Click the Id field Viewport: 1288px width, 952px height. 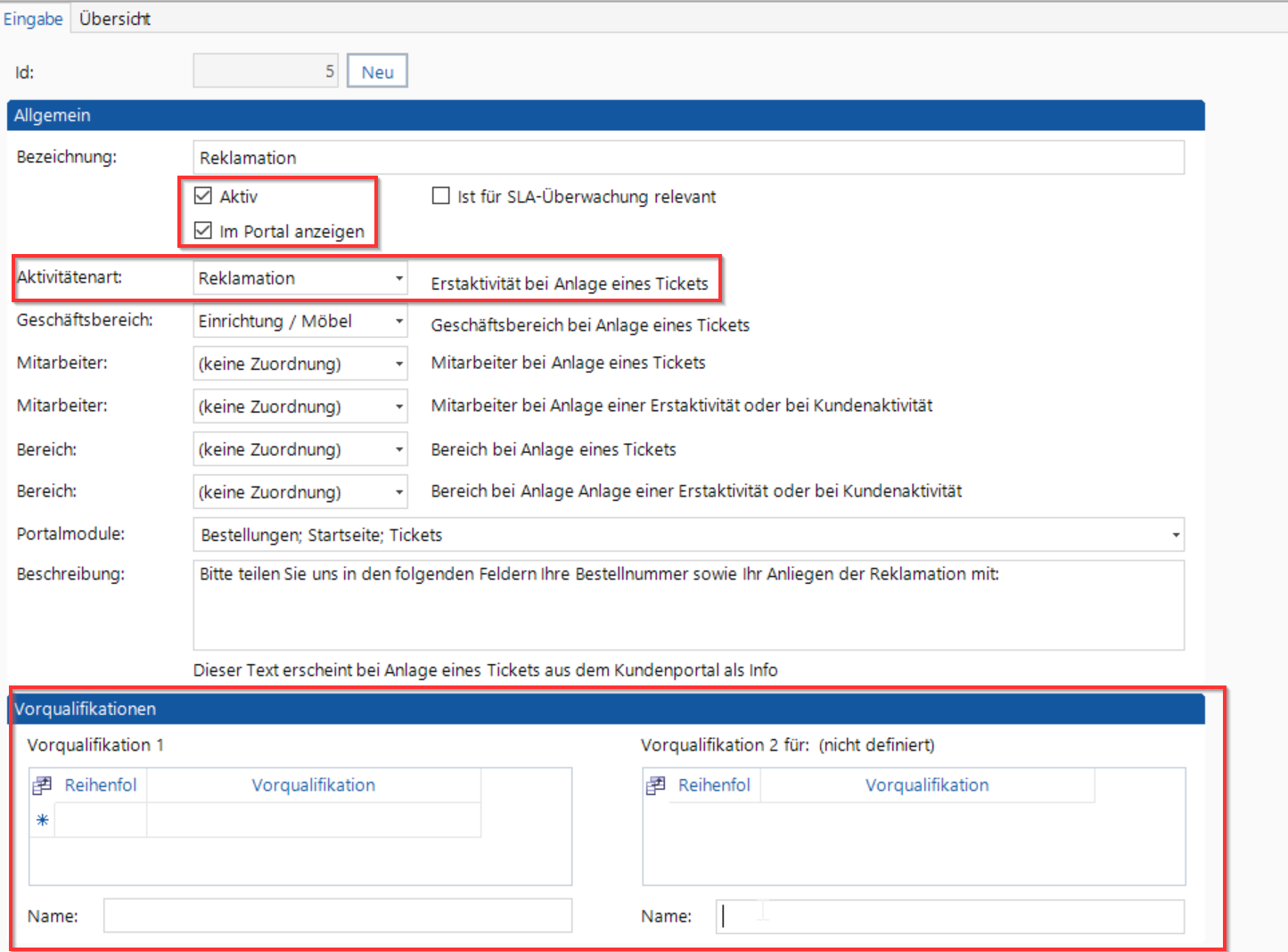point(266,71)
